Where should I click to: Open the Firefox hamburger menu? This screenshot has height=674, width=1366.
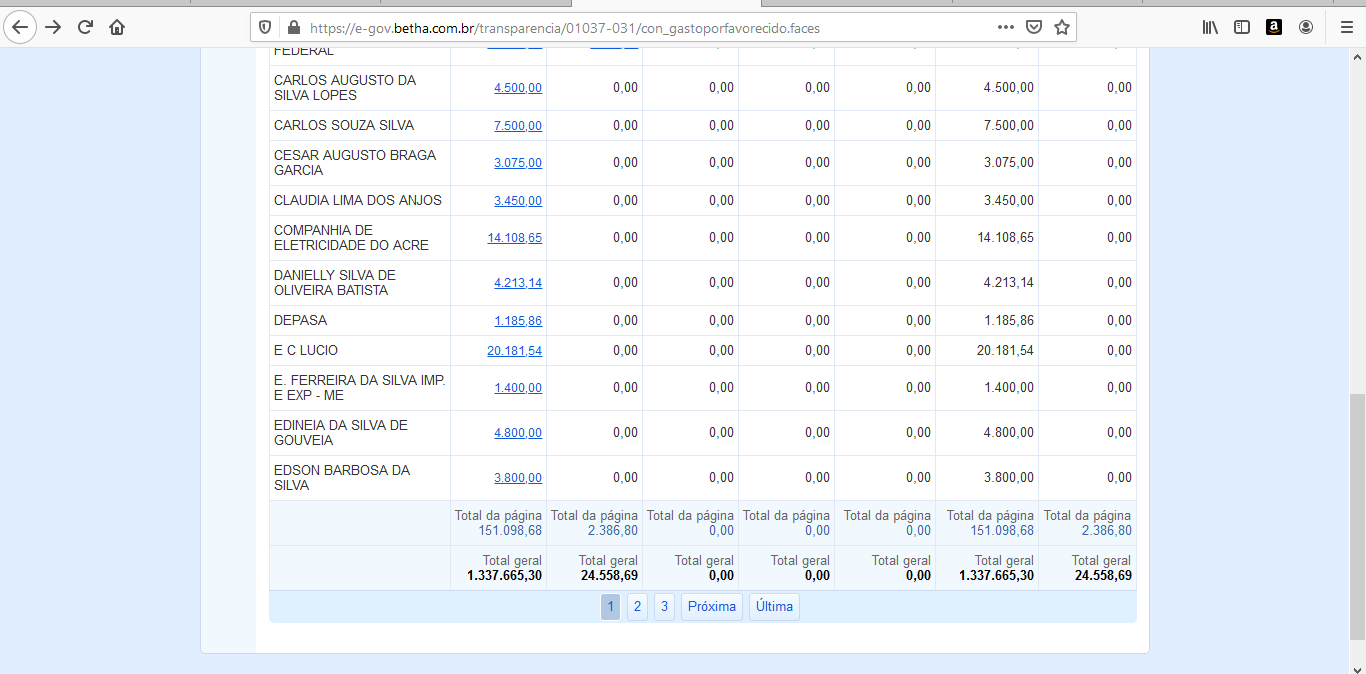tap(1346, 27)
